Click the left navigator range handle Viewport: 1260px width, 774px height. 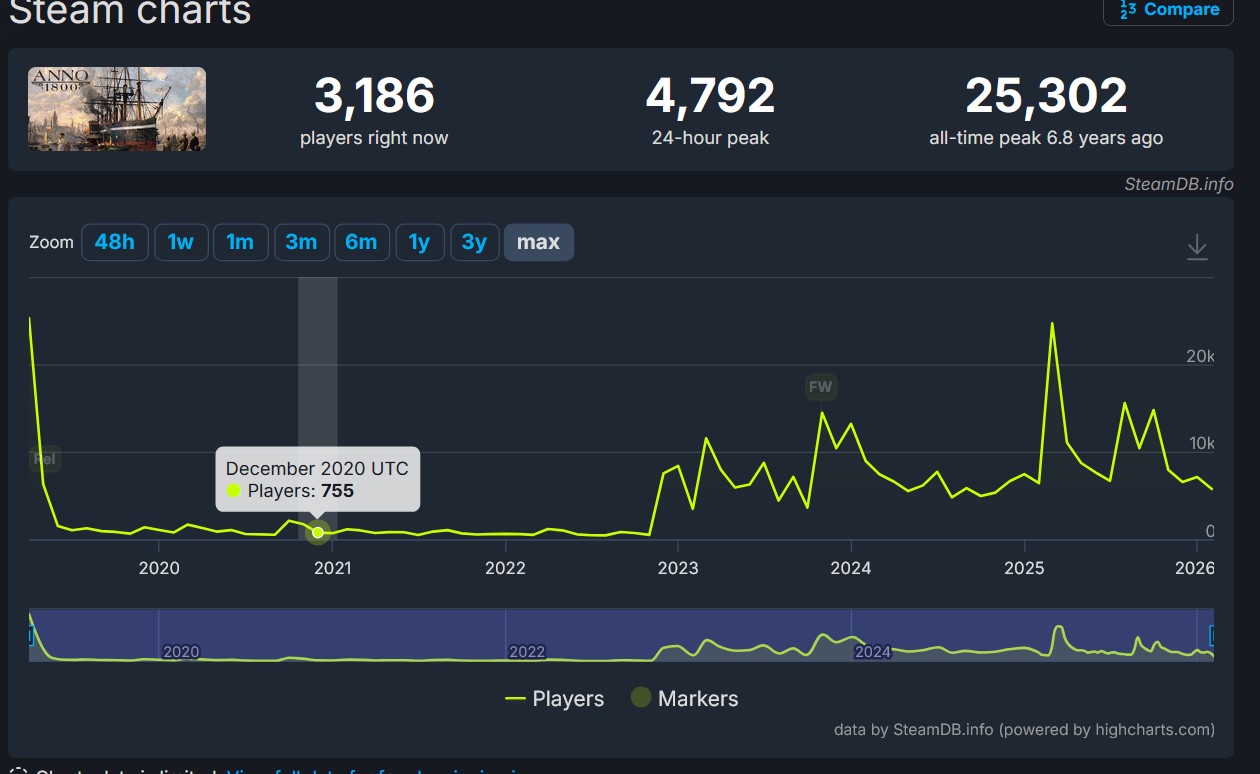[31, 635]
